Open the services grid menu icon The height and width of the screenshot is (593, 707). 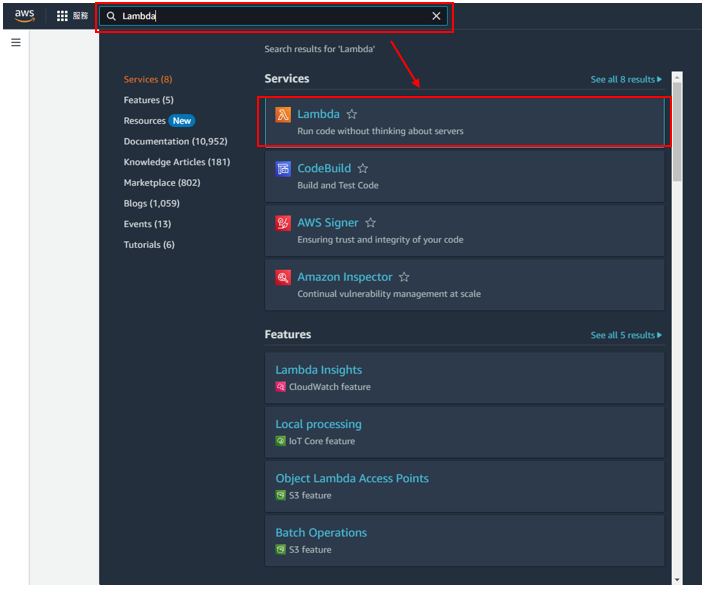62,16
